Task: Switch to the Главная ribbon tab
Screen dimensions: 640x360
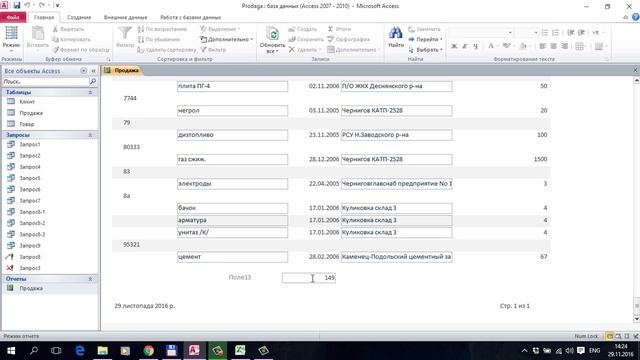Action: pos(44,18)
